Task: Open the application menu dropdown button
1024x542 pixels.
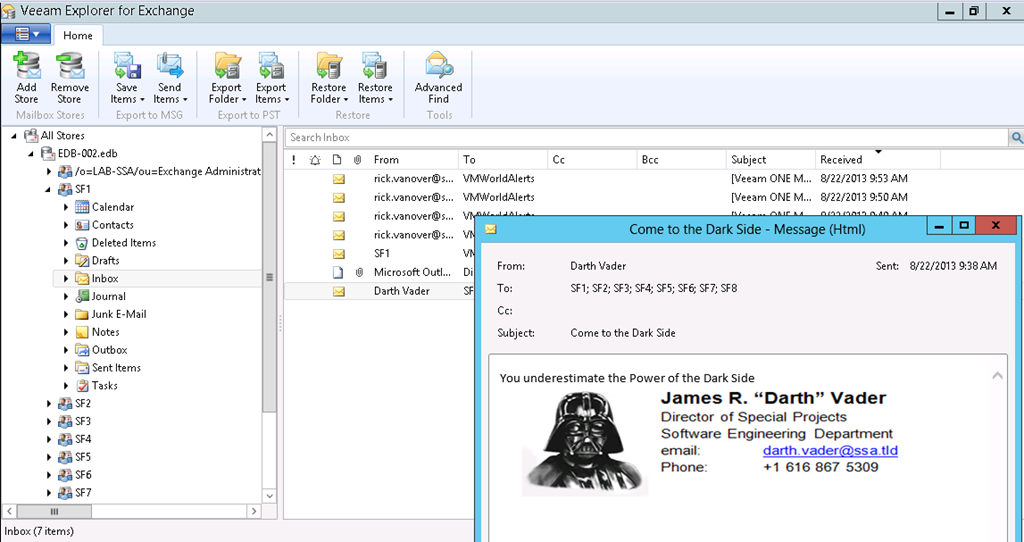Action: click(x=26, y=34)
